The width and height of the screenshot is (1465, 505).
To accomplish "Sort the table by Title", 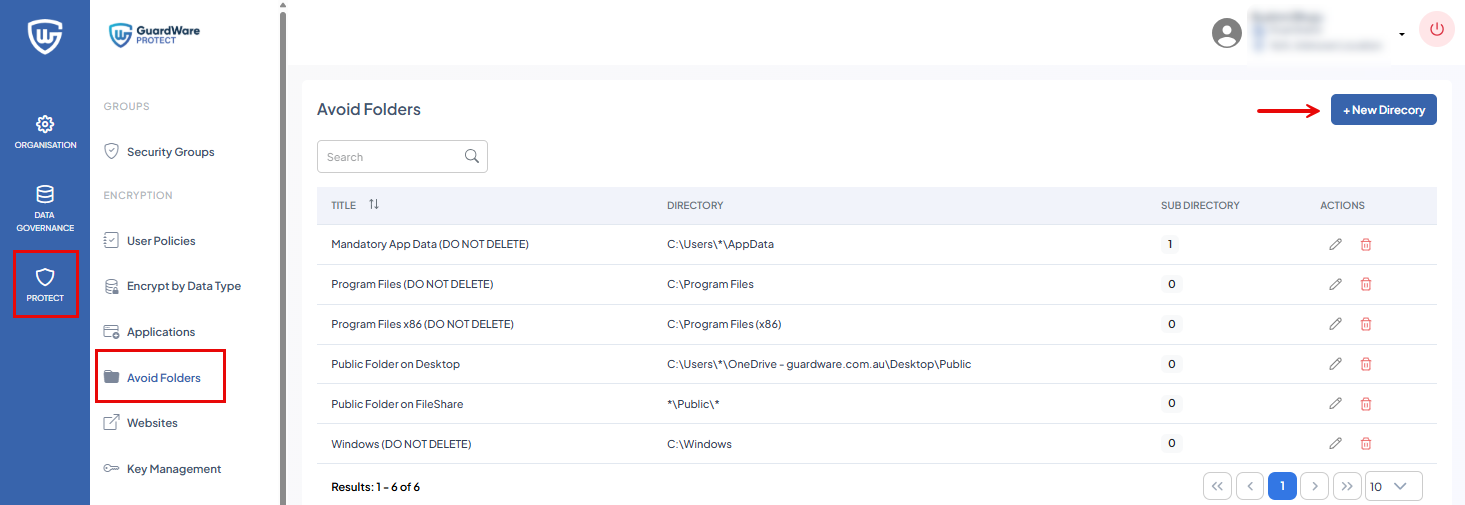I will click(x=374, y=204).
